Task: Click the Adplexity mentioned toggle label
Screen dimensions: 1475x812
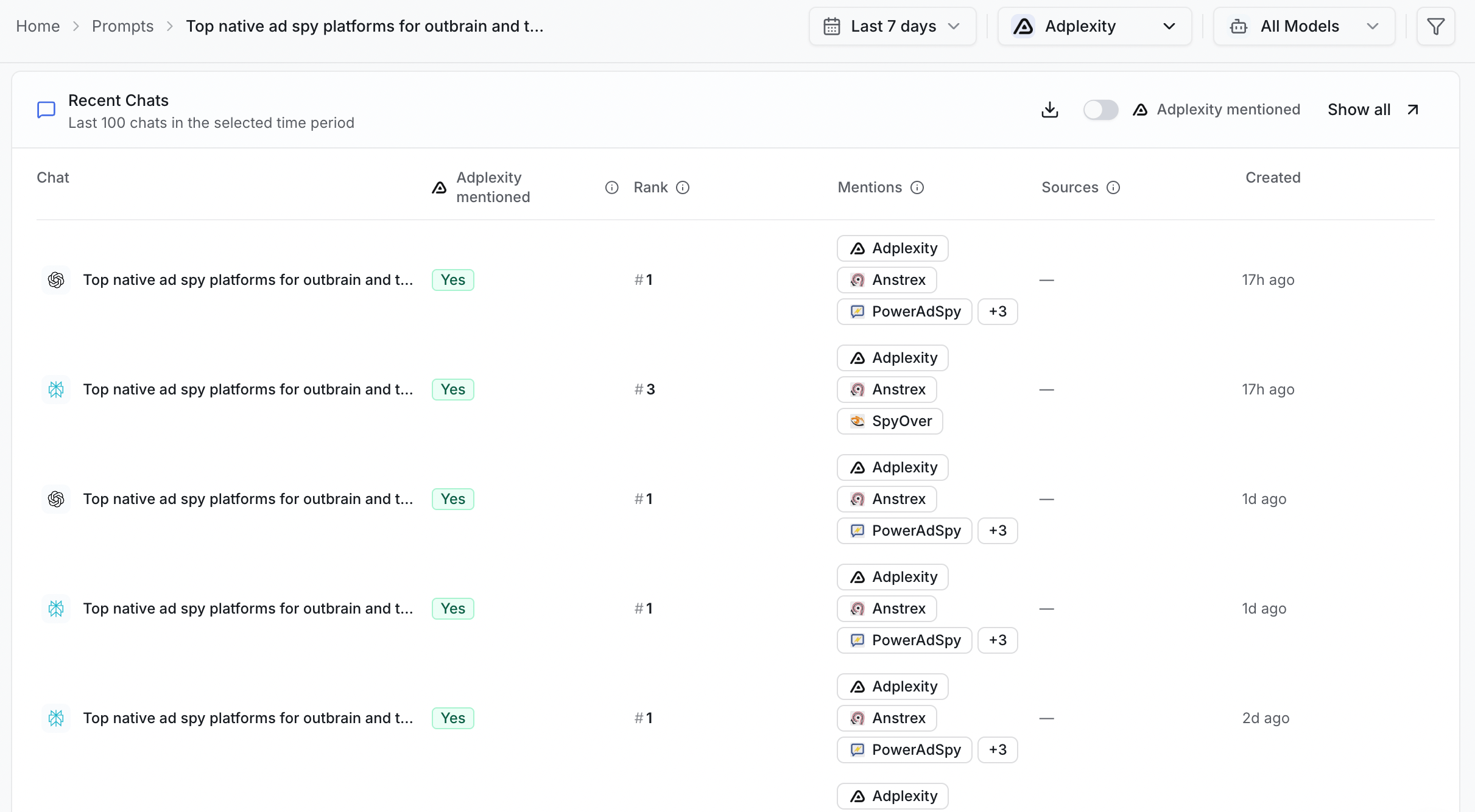Action: tap(1228, 110)
